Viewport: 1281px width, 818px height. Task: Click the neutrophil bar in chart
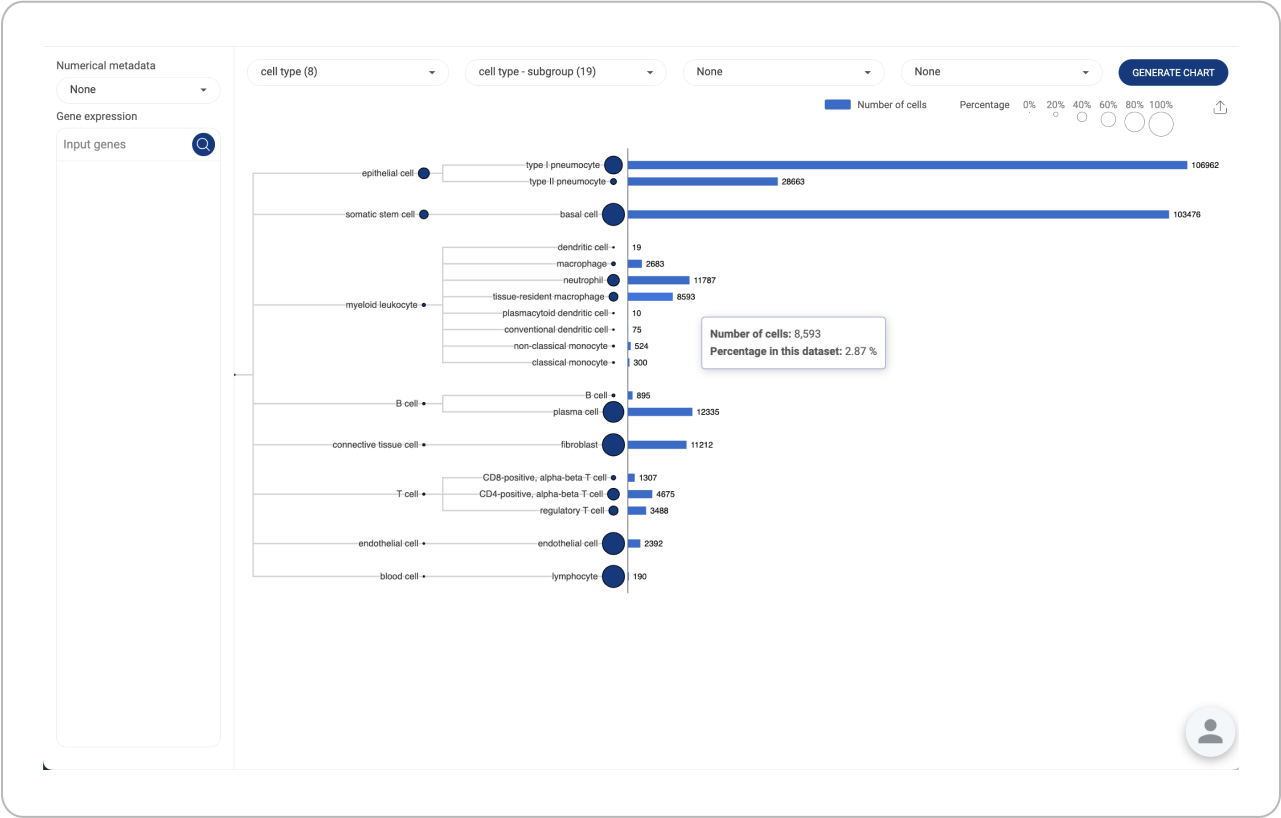click(658, 281)
